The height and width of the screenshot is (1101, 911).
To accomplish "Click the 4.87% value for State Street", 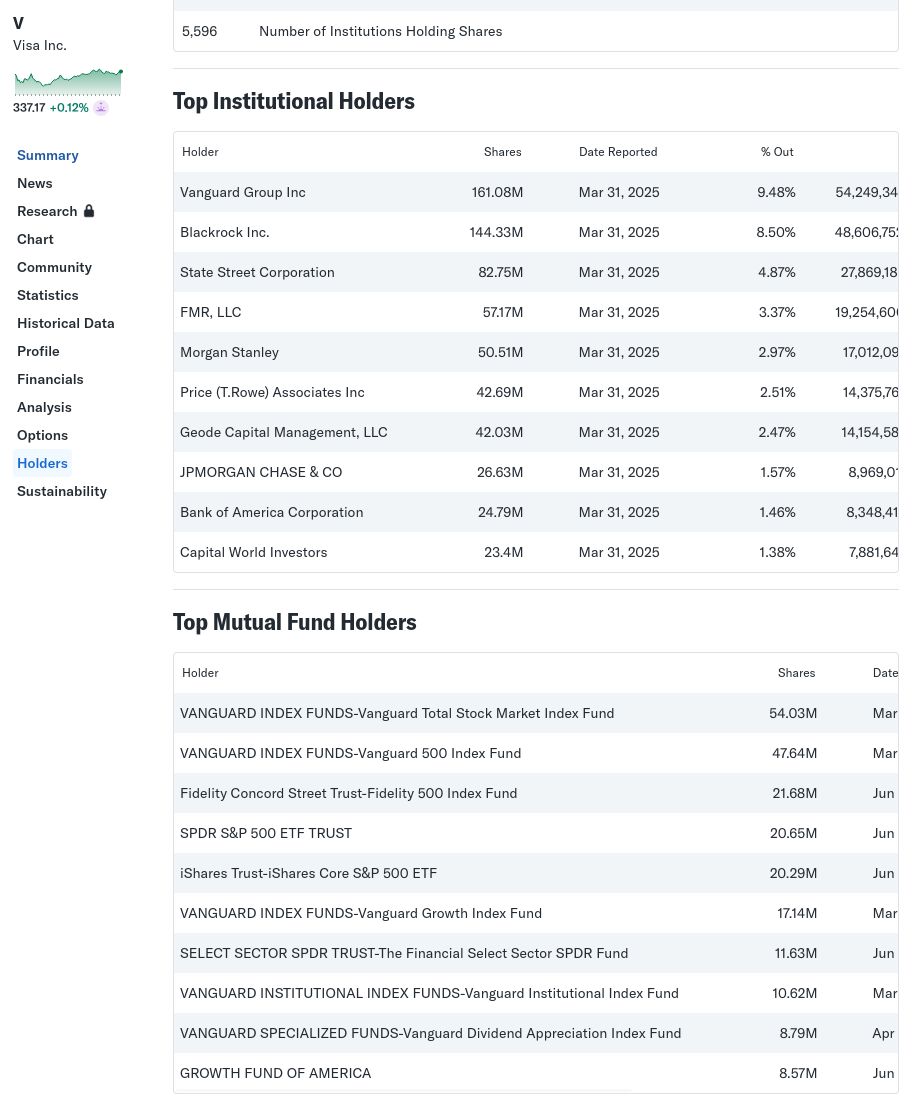I will (x=777, y=272).
